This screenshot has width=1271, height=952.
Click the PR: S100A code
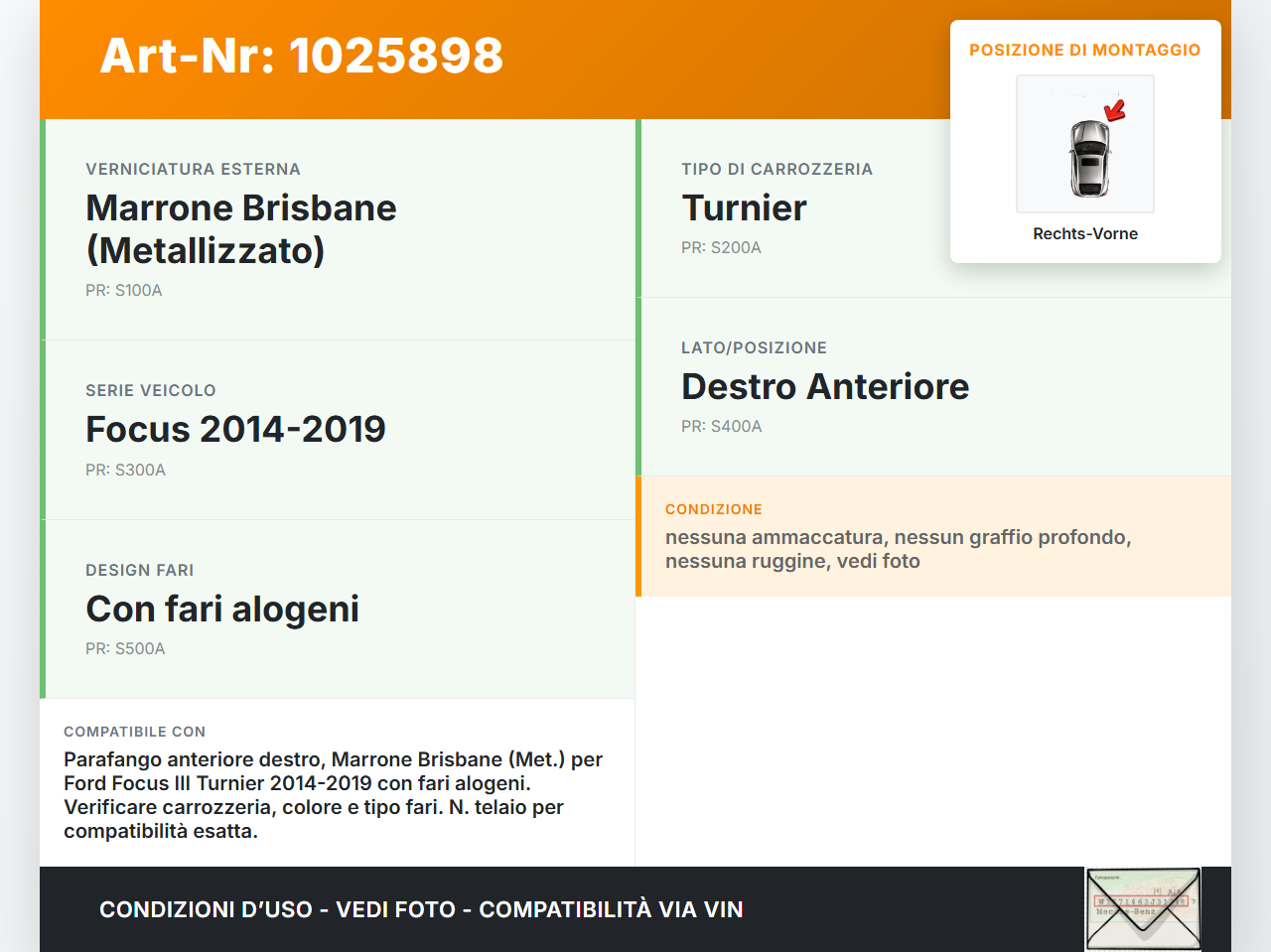pyautogui.click(x=124, y=291)
